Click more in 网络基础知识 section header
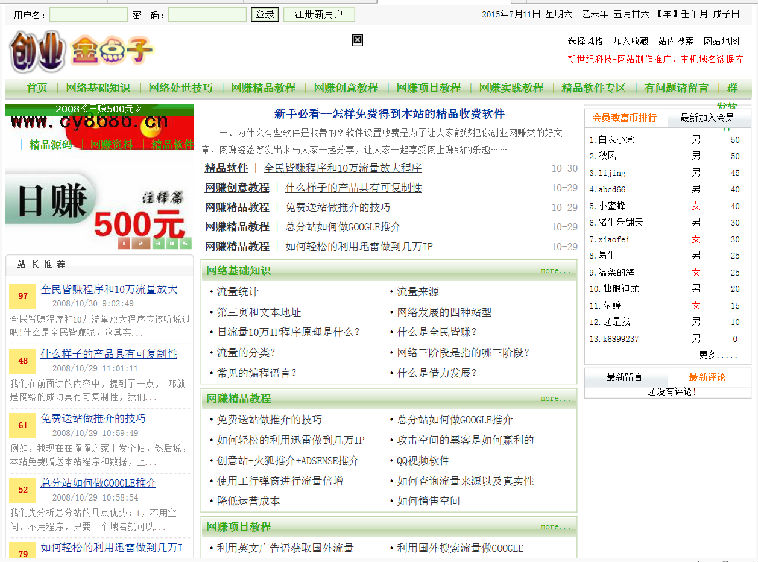The width and height of the screenshot is (758, 562). [x=556, y=271]
